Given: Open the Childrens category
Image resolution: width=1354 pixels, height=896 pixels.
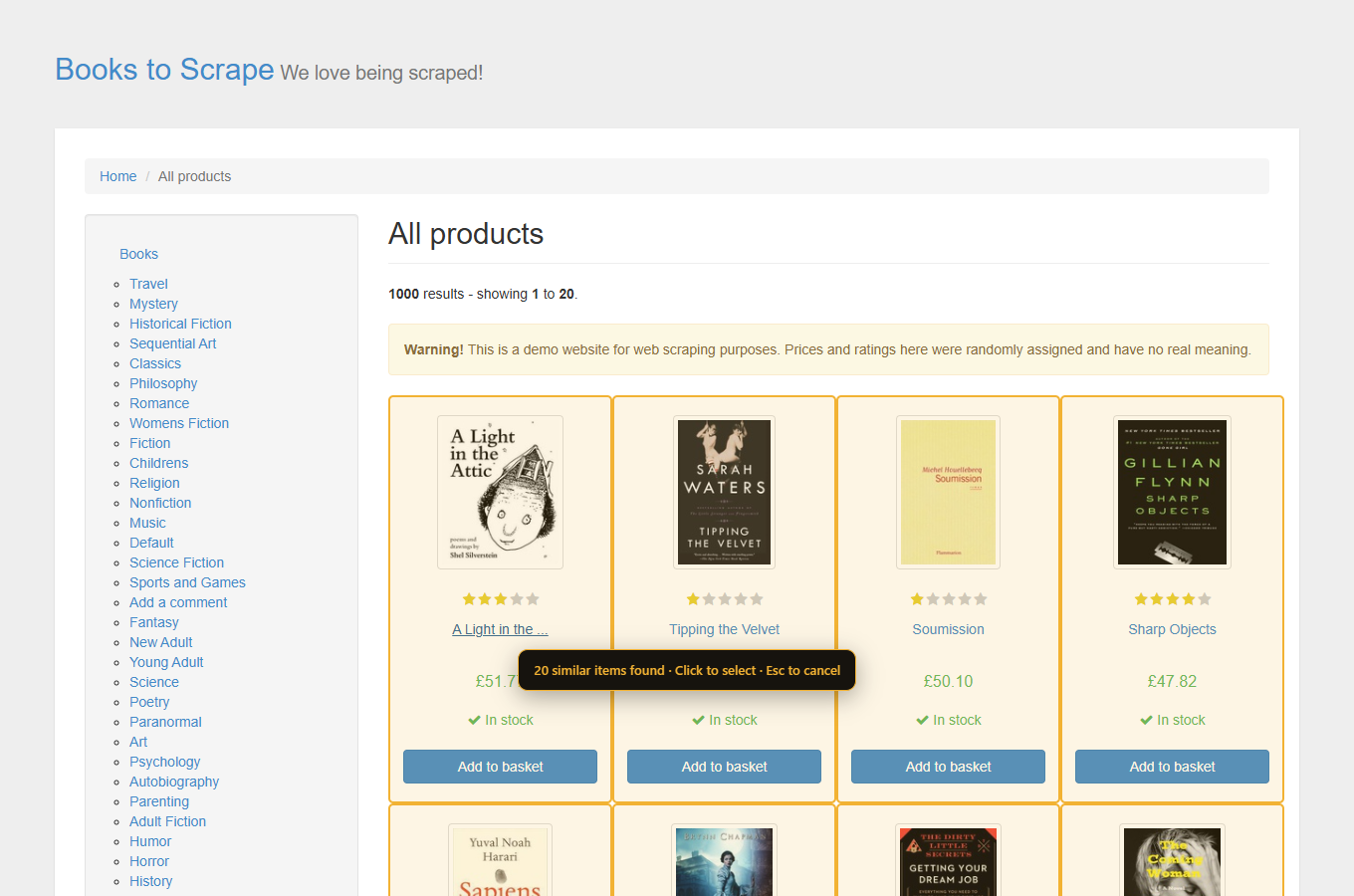Looking at the screenshot, I should click(158, 463).
